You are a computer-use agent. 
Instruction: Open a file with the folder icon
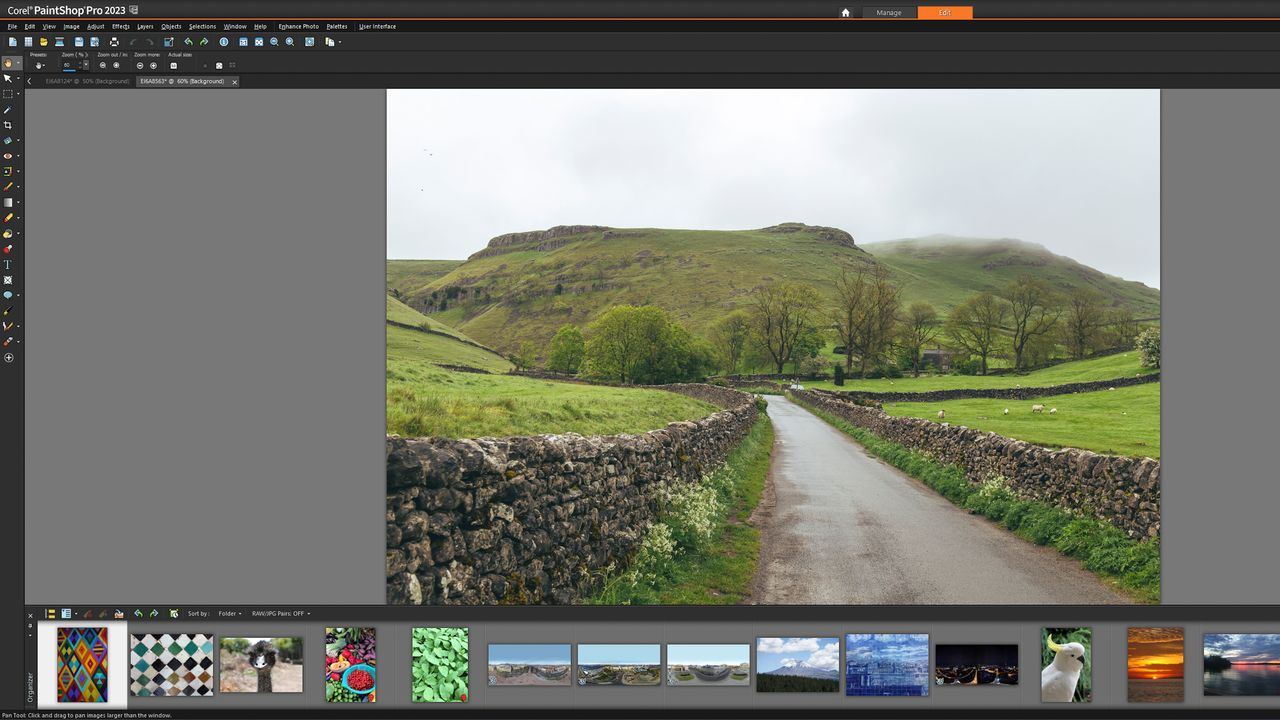tap(44, 42)
